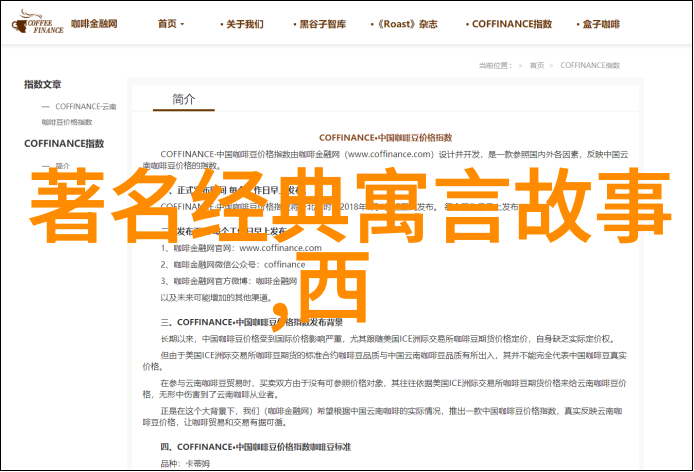Expand the dropdown arrow beside 首页
Viewport: 694px width, 472px height.
tap(182, 24)
